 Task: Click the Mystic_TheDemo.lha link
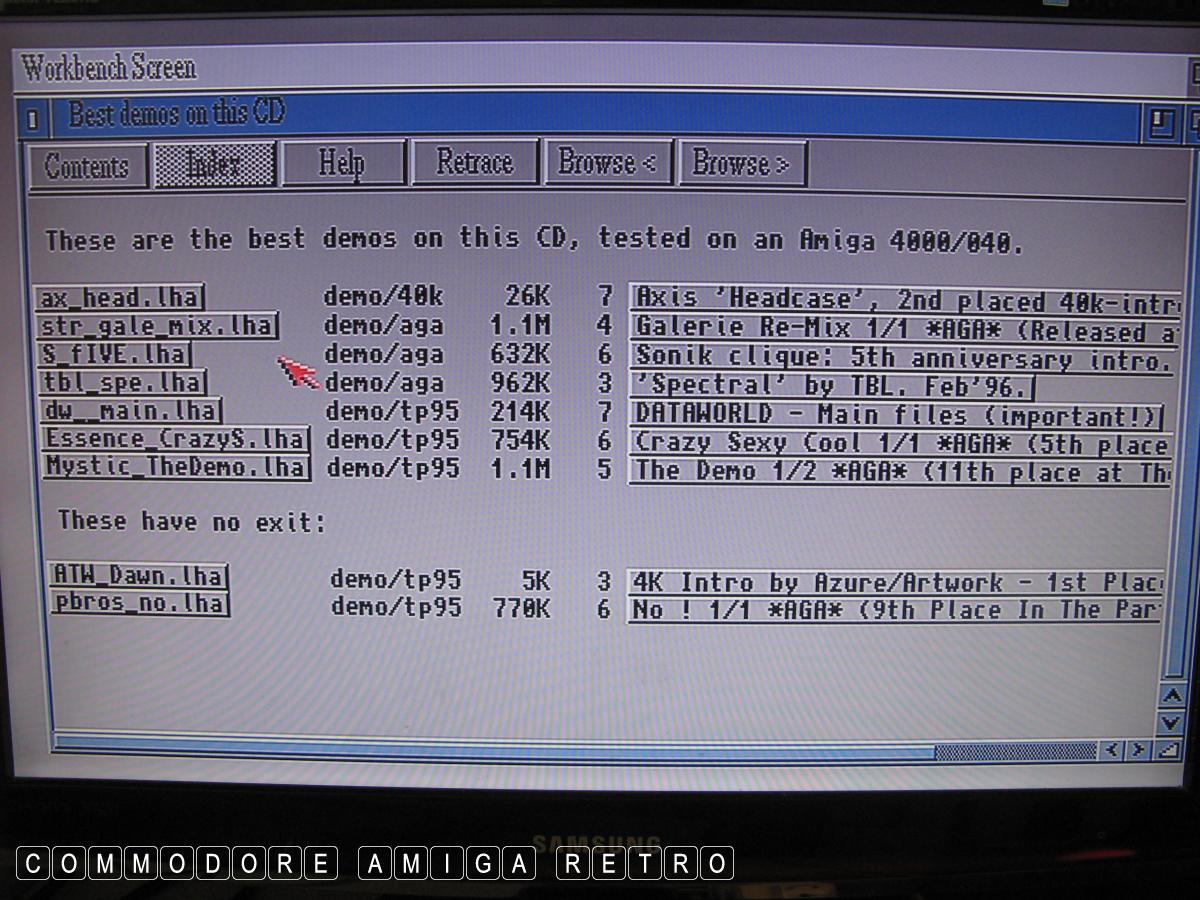click(176, 467)
